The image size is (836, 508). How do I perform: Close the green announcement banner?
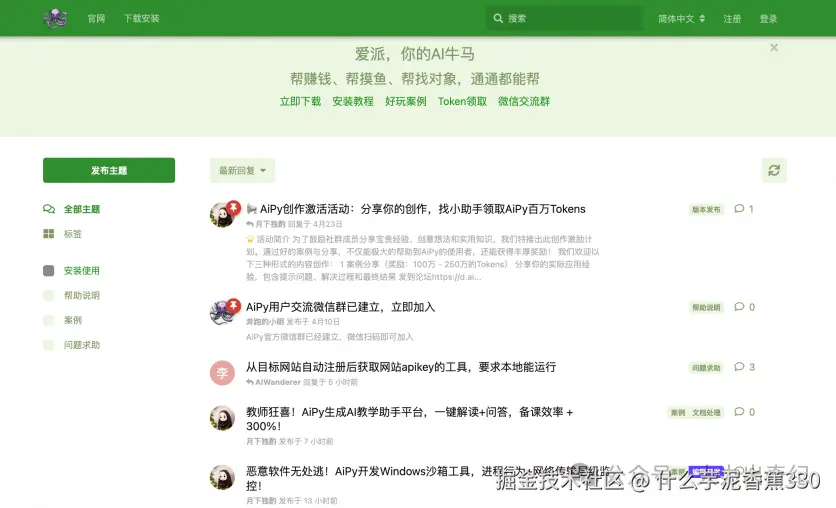click(x=774, y=47)
